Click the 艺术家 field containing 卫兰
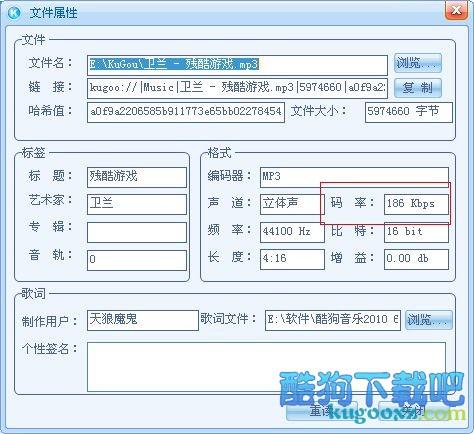Screen dimensions: 474x434 [x=137, y=204]
